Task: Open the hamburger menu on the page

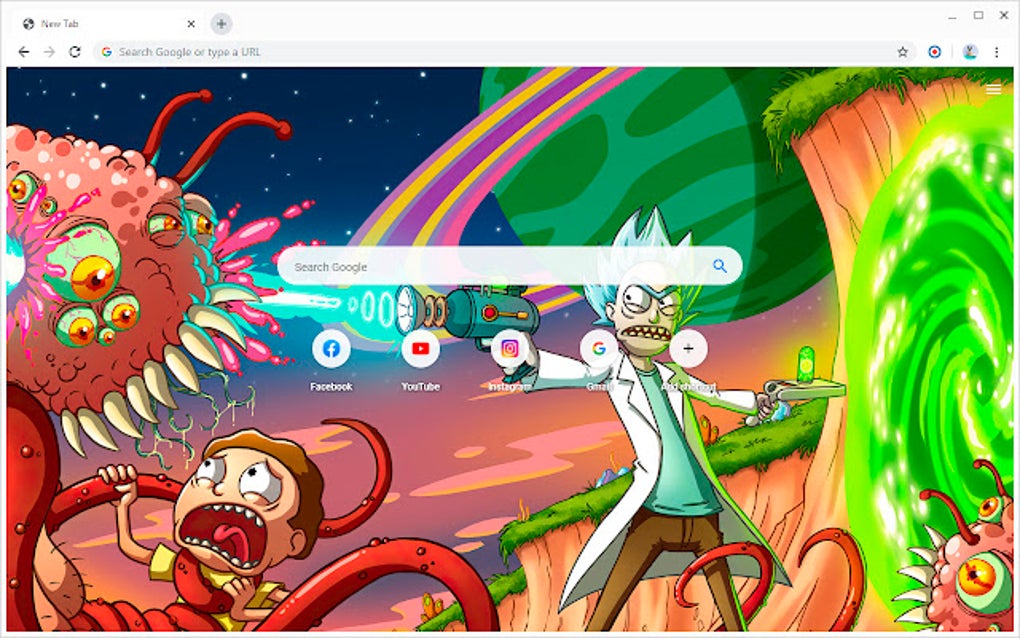Action: coord(993,89)
